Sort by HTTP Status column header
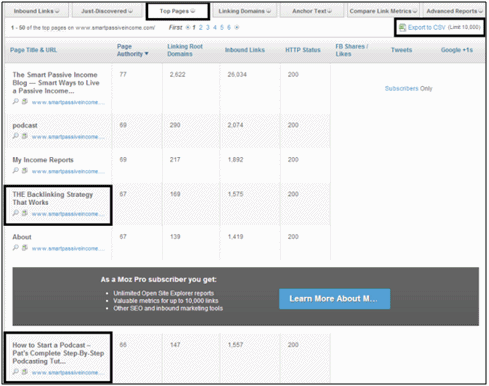The image size is (489, 386). point(303,50)
